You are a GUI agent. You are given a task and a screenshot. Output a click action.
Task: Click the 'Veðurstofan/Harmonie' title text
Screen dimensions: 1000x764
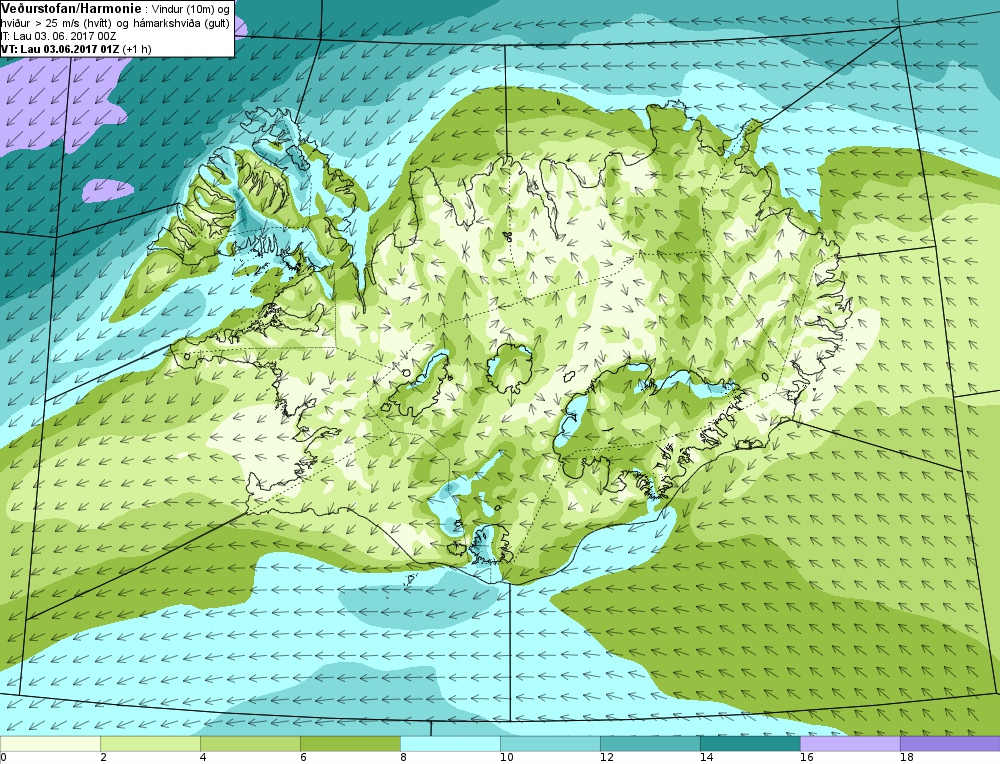(71, 10)
